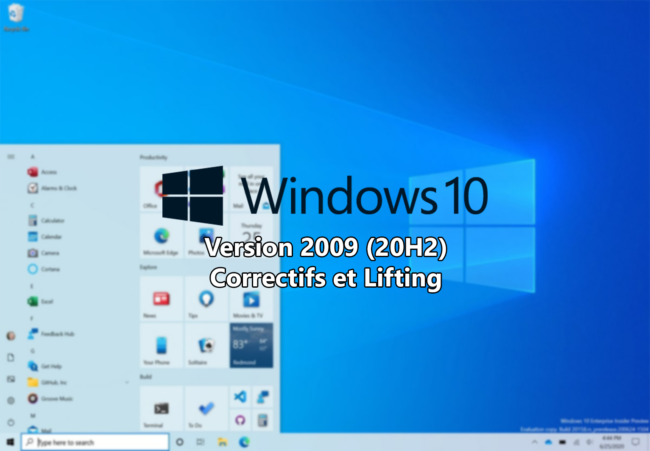Open the GitHub small tile
This screenshot has width=650, height=451.
240,420
